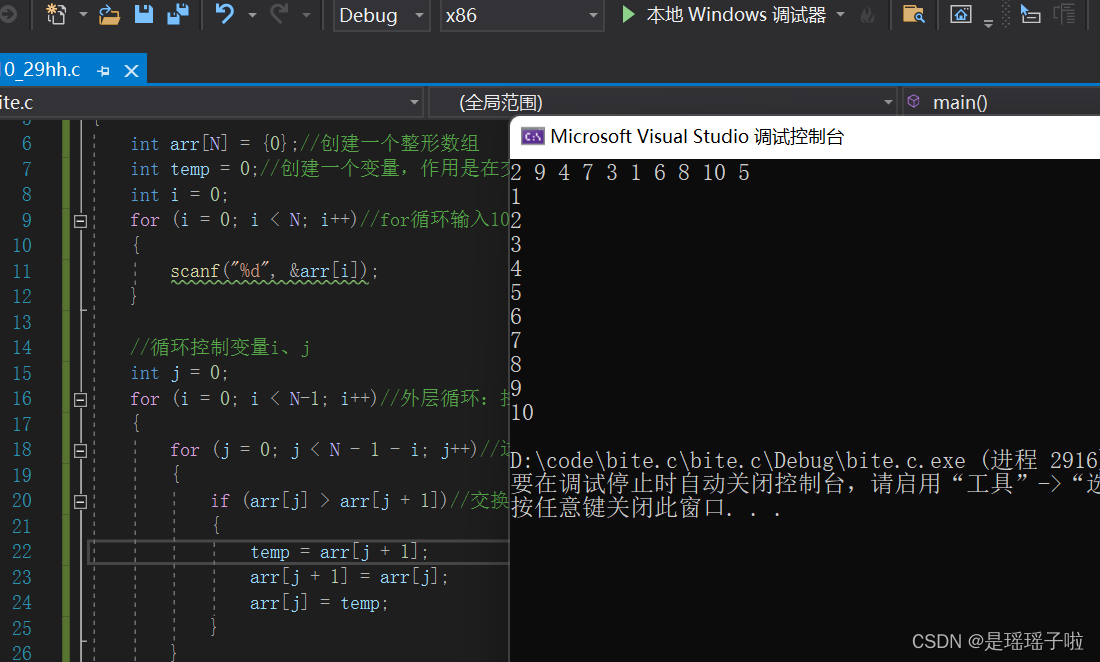
Task: Click the comment-lines toolbar icon
Action: pos(1031,14)
